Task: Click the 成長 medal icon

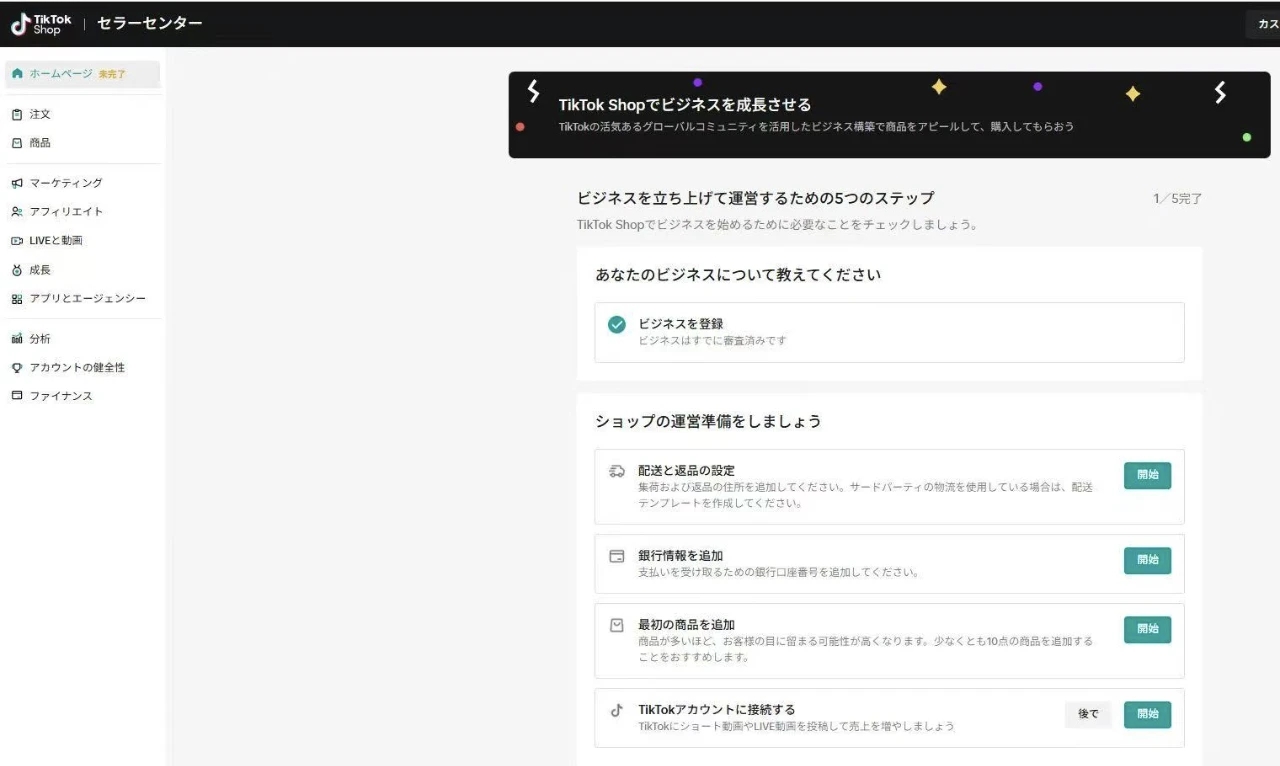Action: pyautogui.click(x=17, y=270)
